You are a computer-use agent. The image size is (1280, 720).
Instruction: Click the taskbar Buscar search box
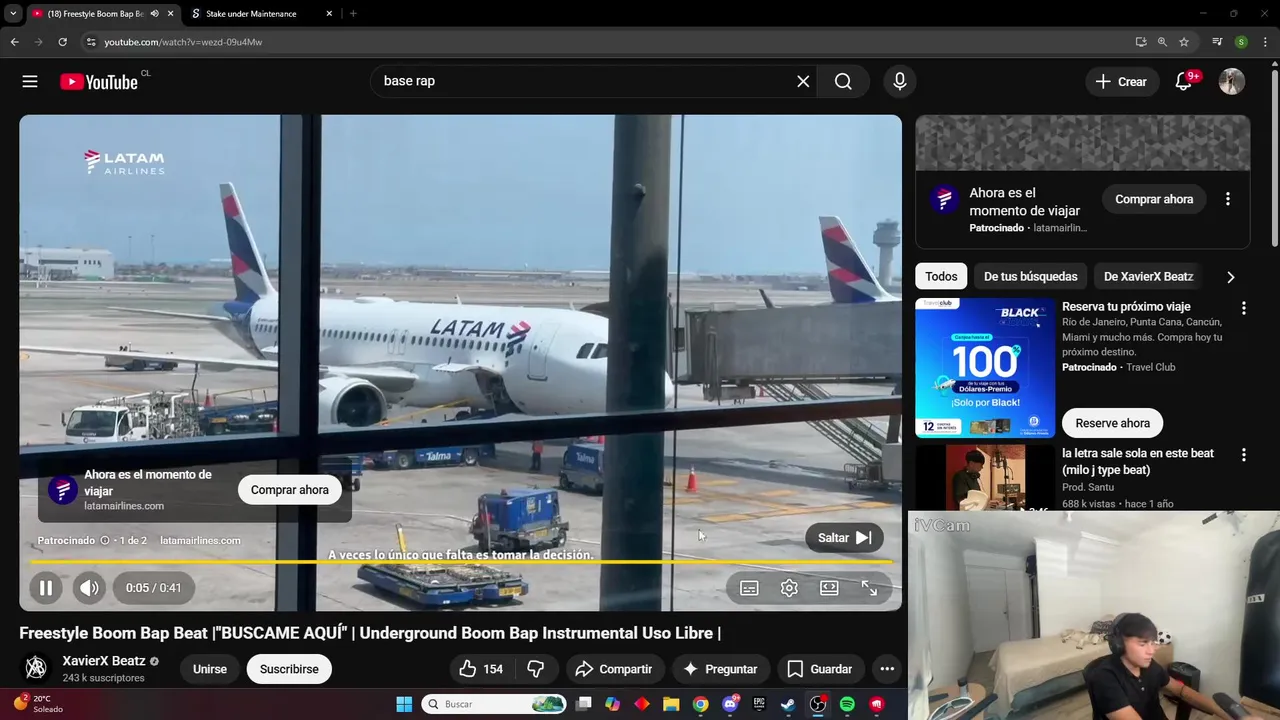(494, 704)
